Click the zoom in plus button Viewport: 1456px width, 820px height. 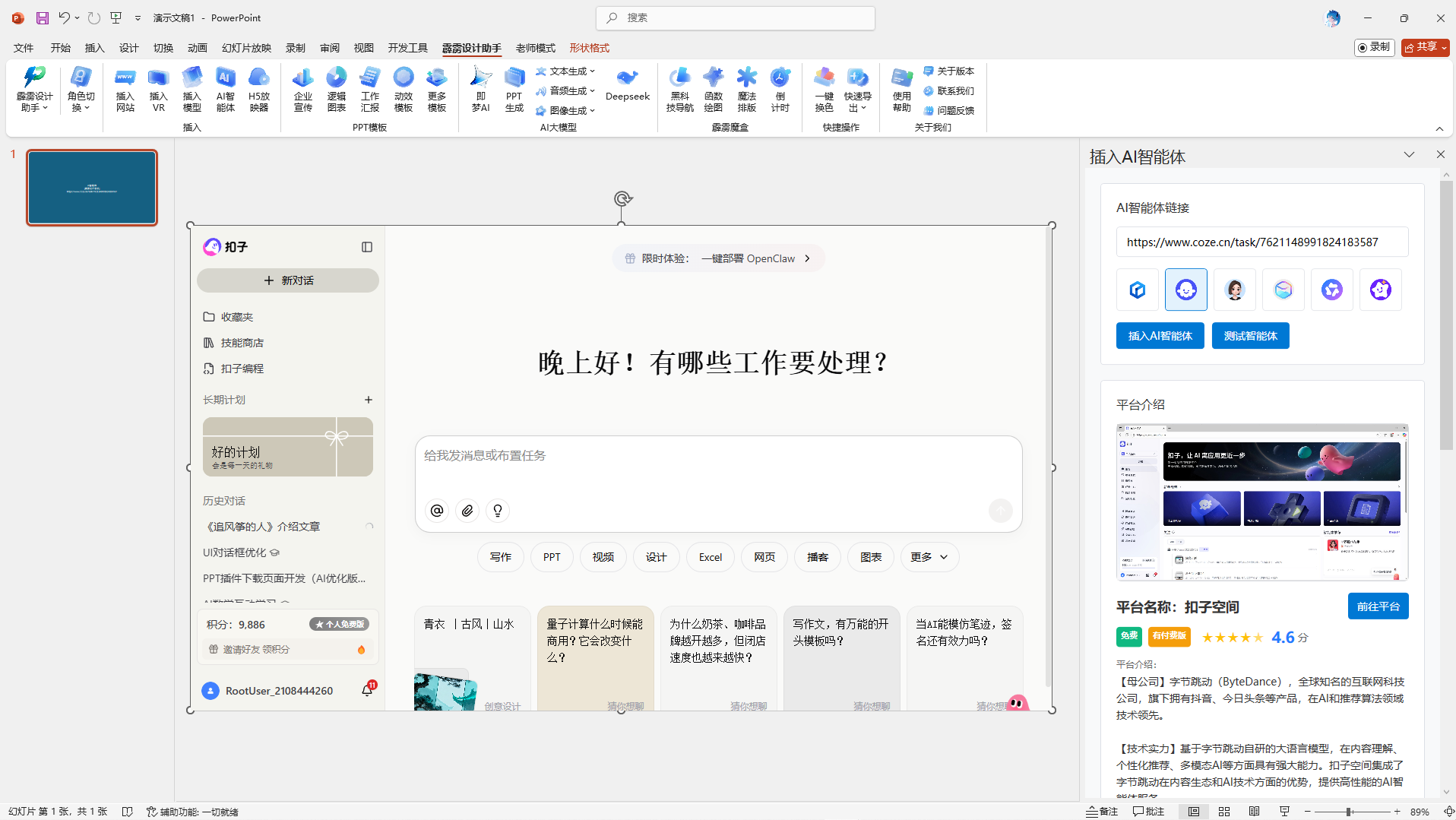pyautogui.click(x=1397, y=812)
